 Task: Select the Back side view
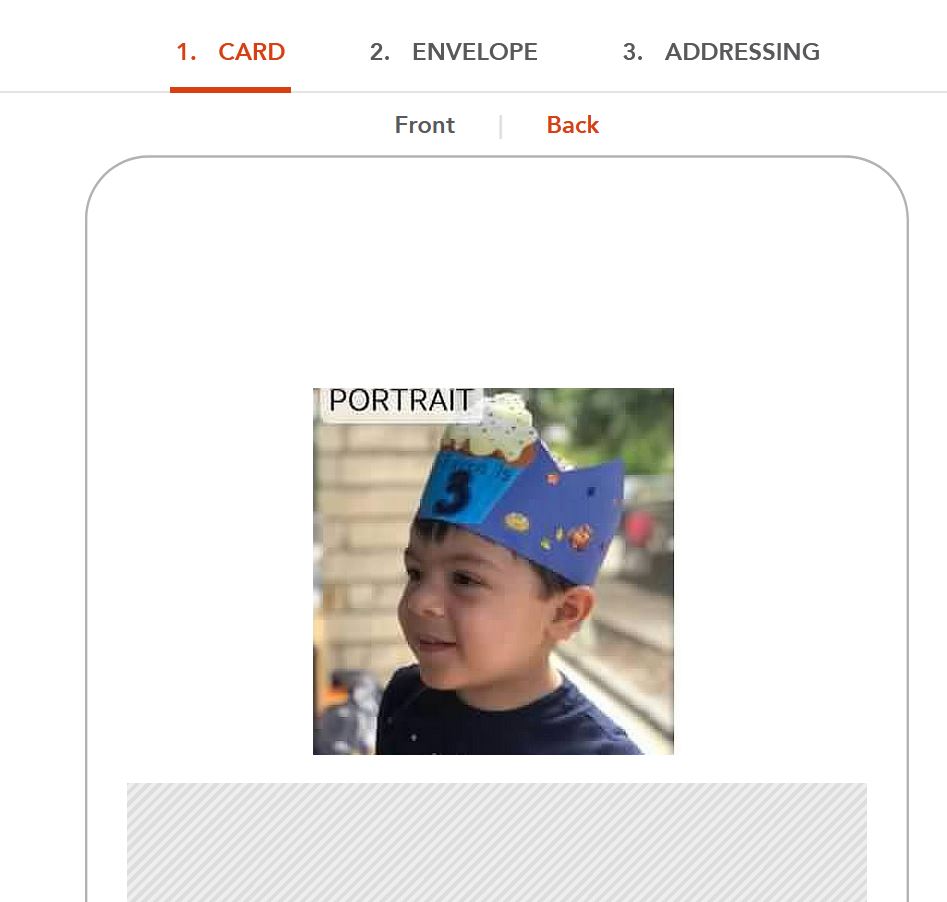[x=573, y=125]
